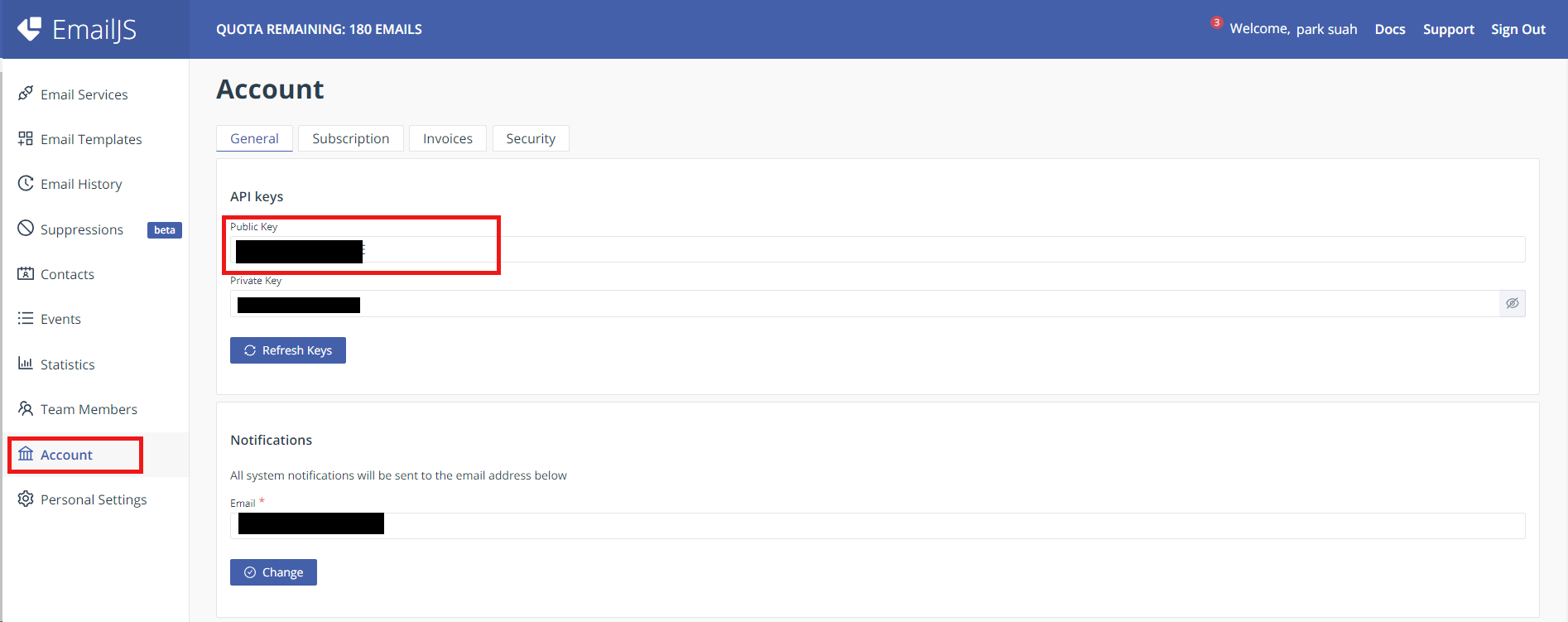Image resolution: width=1568 pixels, height=622 pixels.
Task: Click the notification badge showing 3
Action: tap(1216, 22)
